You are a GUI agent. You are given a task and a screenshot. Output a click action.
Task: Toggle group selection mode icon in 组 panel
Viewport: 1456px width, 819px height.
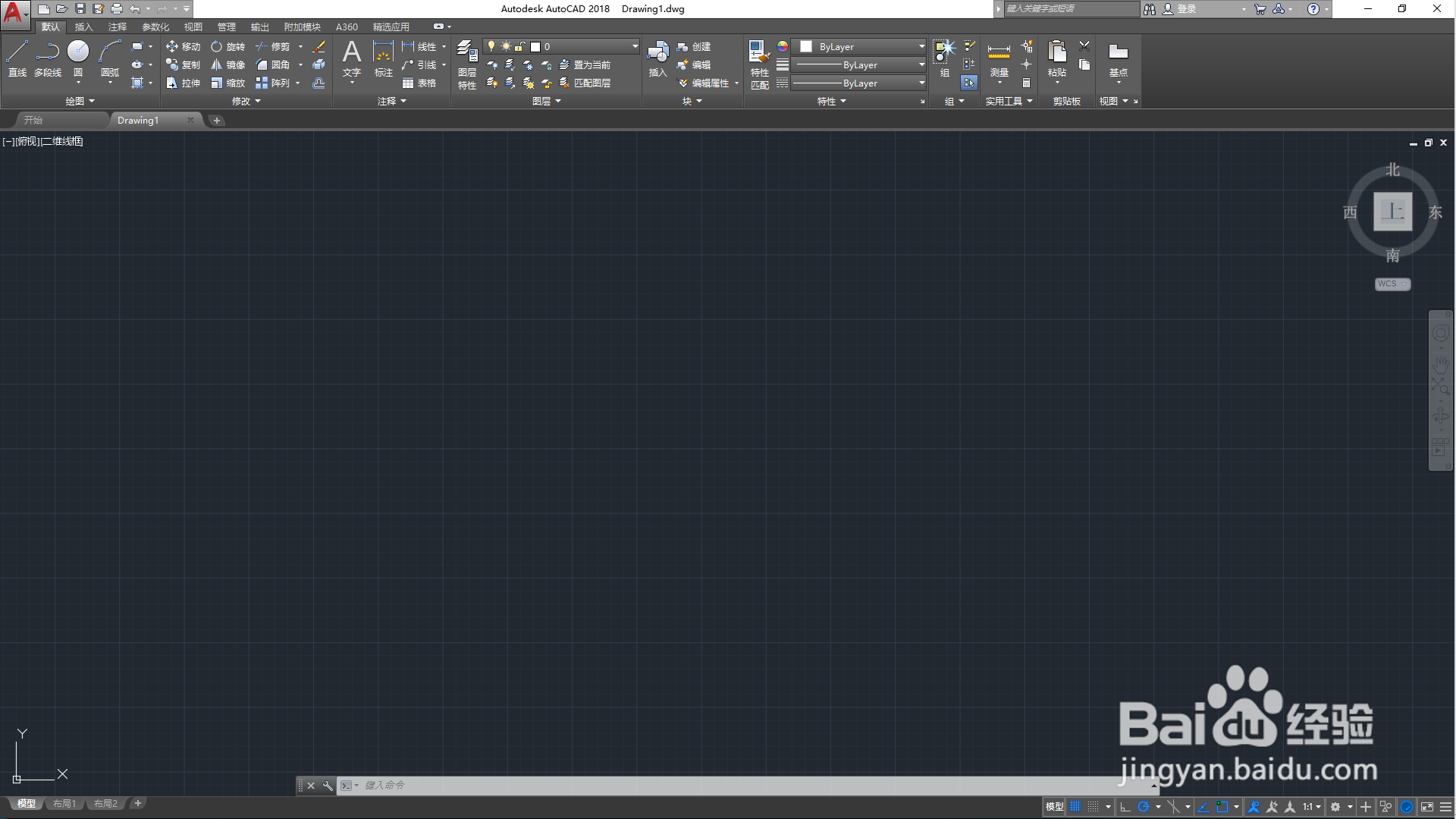pyautogui.click(x=969, y=83)
